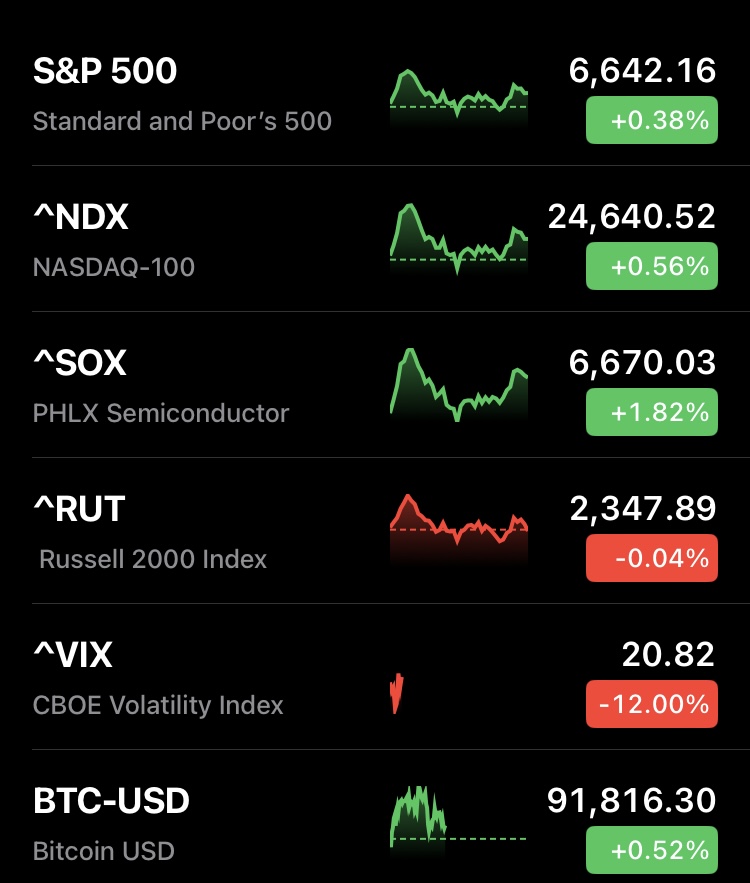
Task: Toggle the Bitcoin +0.52% change badge
Action: click(x=651, y=850)
